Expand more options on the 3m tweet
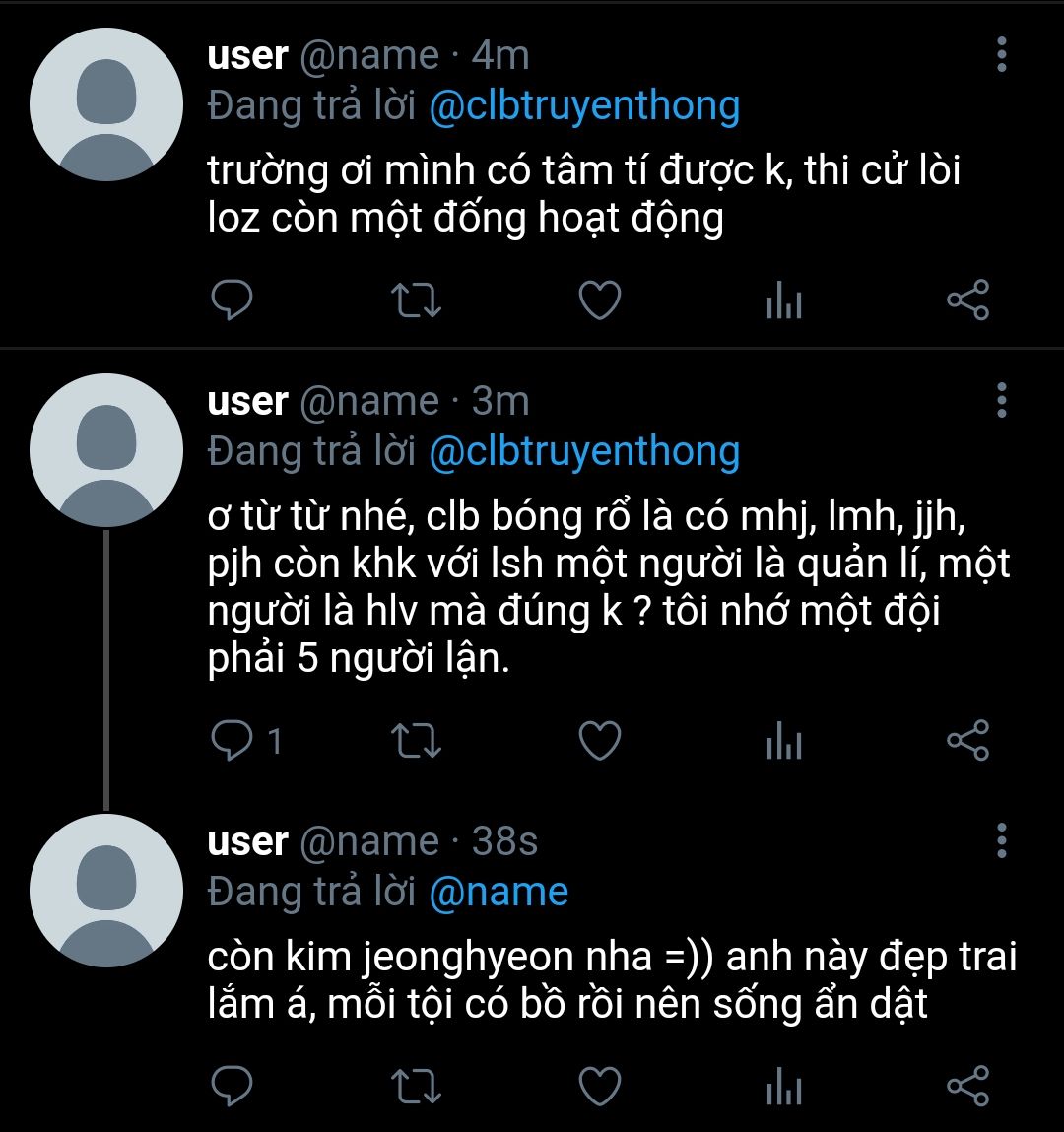1064x1132 pixels. (x=1002, y=401)
